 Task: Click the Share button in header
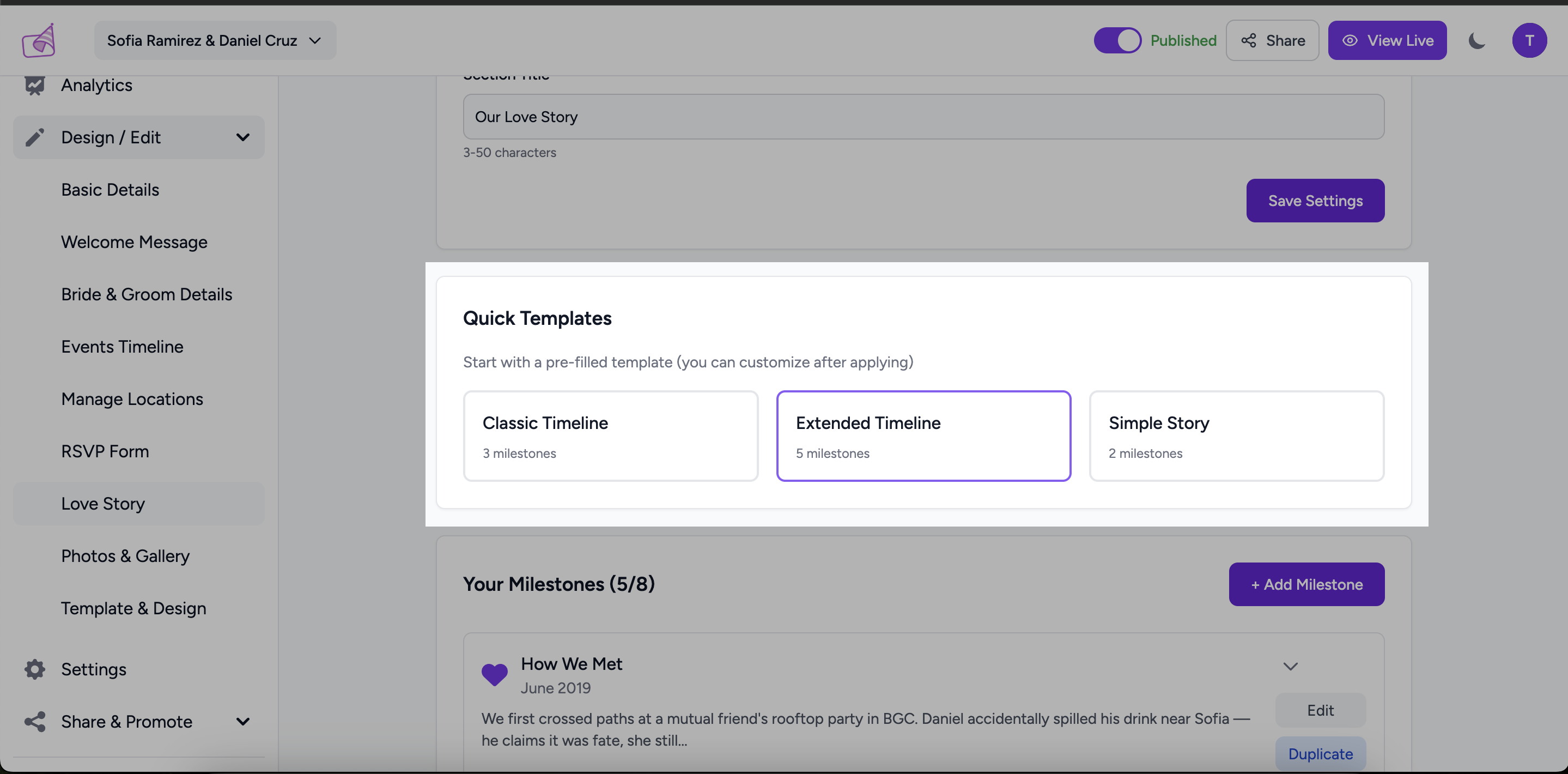point(1272,40)
